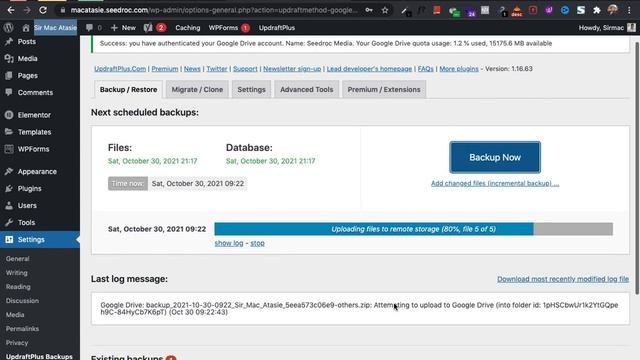Reload the page

pyautogui.click(x=43, y=10)
